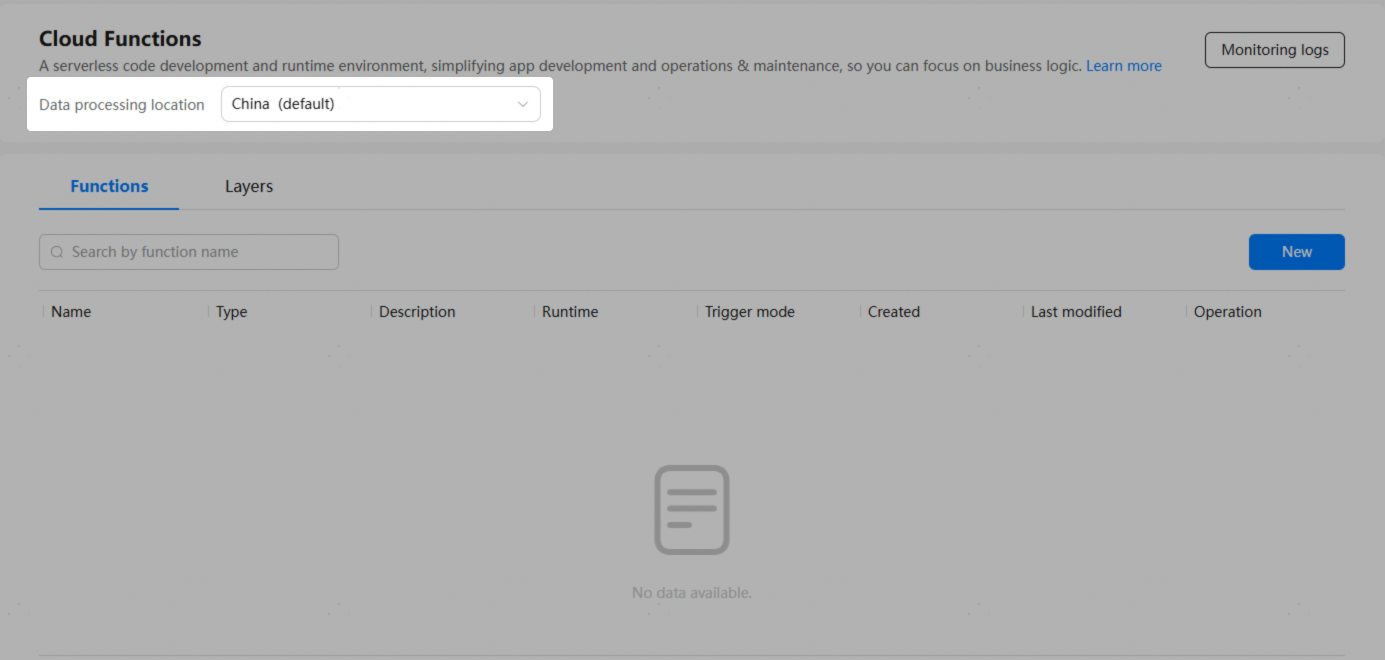The image size is (1385, 660).
Task: Click the search magnifier icon
Action: pos(57,252)
